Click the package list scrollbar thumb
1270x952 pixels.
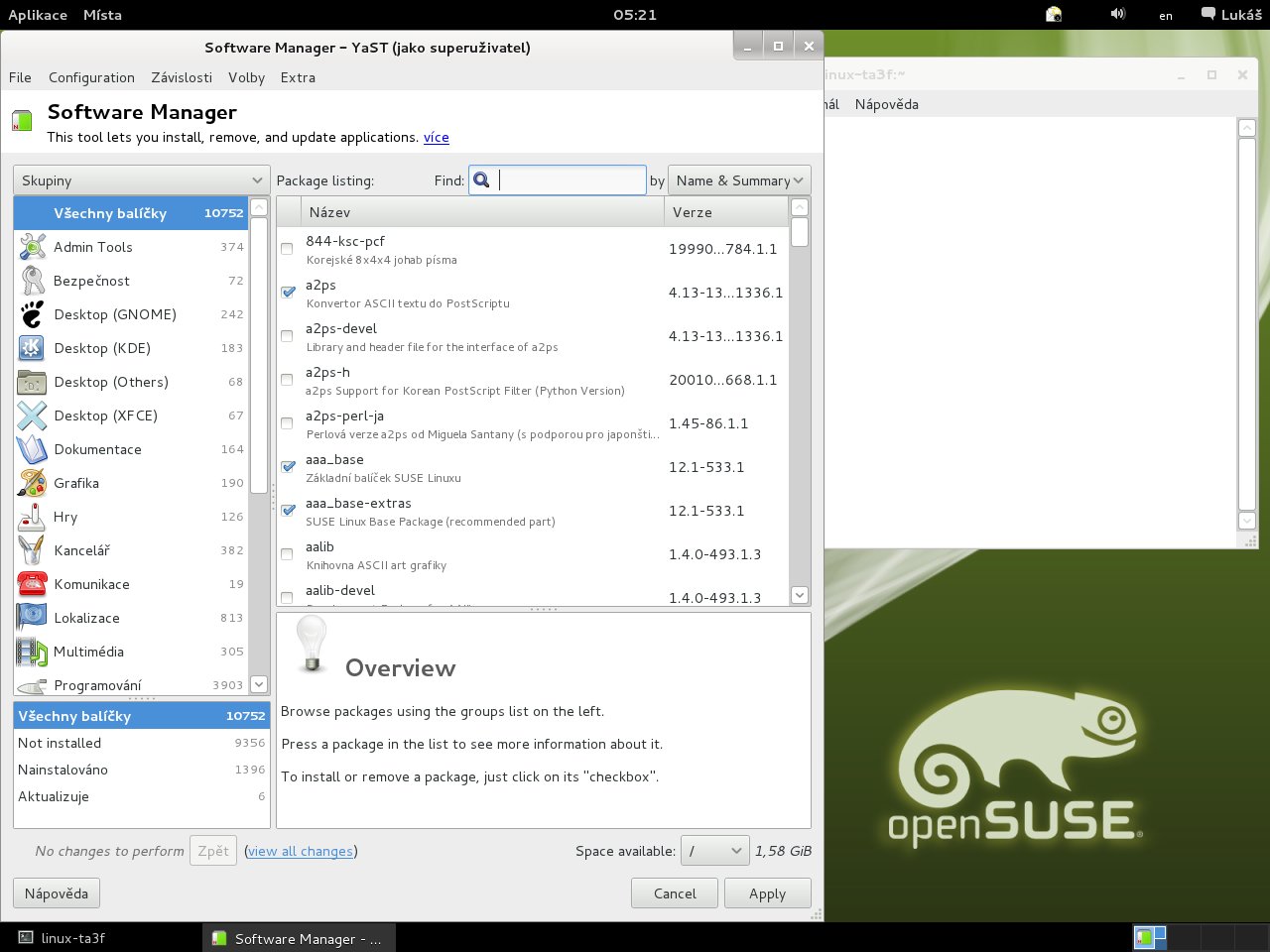pyautogui.click(x=800, y=232)
